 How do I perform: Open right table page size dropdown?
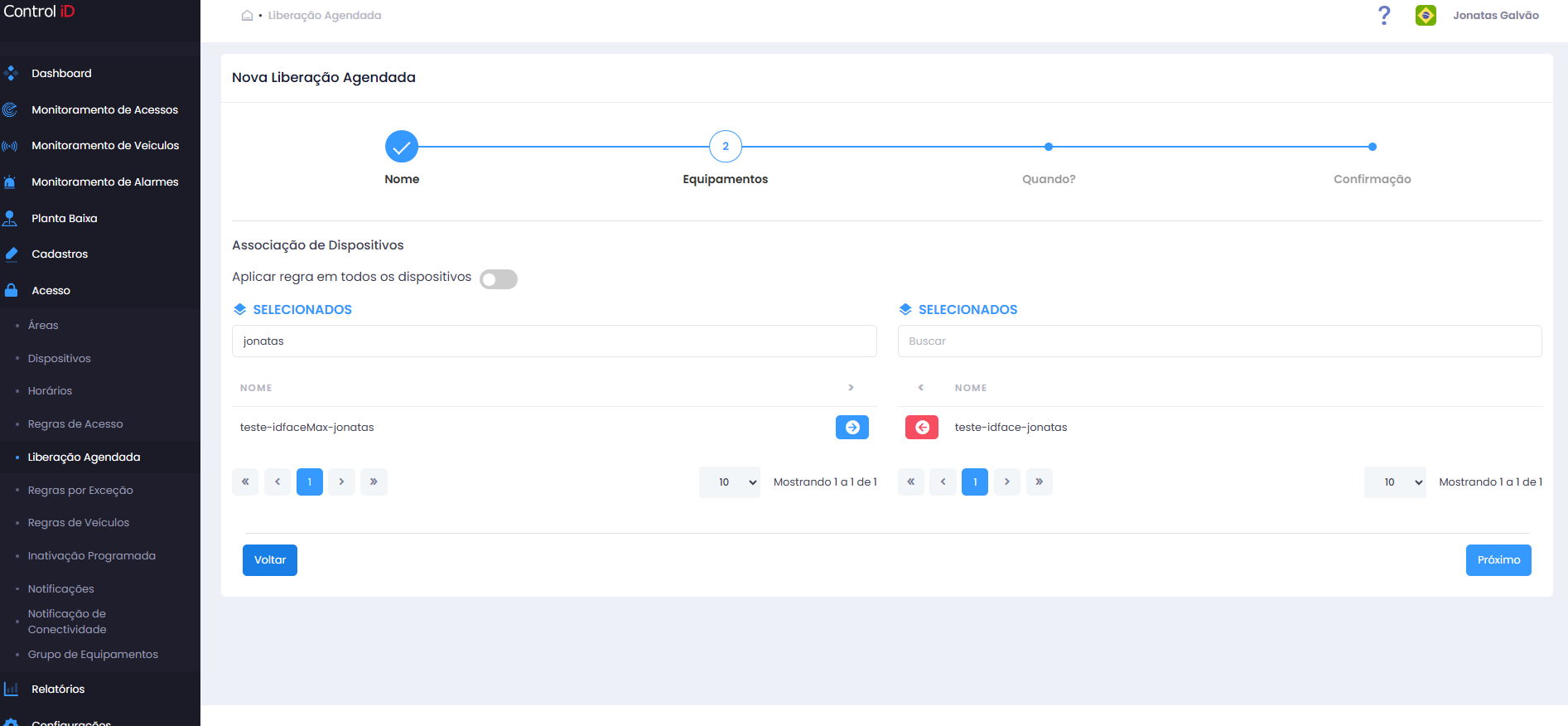click(1395, 482)
